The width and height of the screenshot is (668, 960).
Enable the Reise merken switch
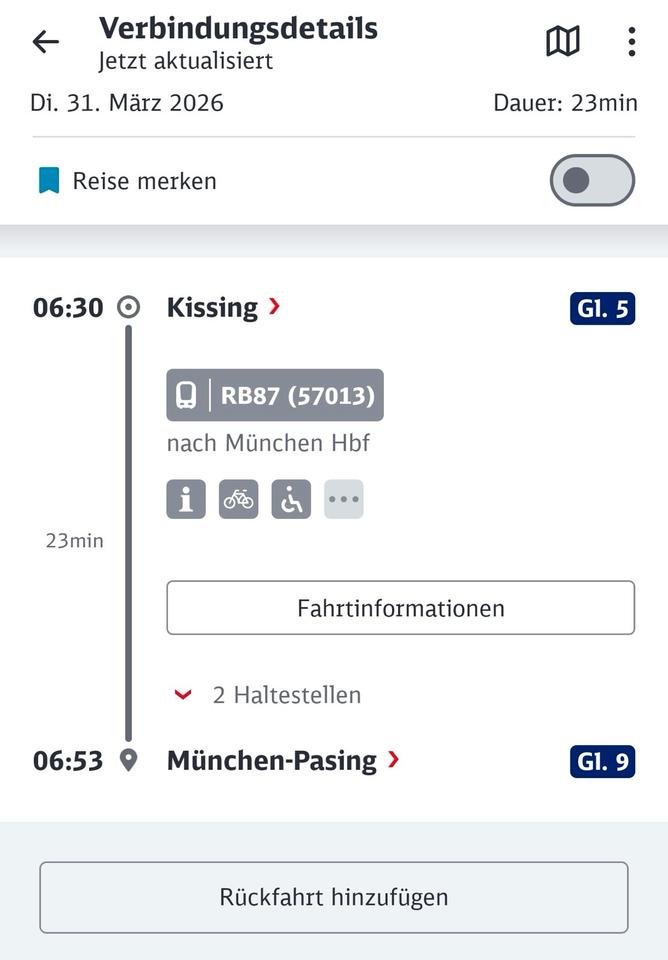point(592,181)
